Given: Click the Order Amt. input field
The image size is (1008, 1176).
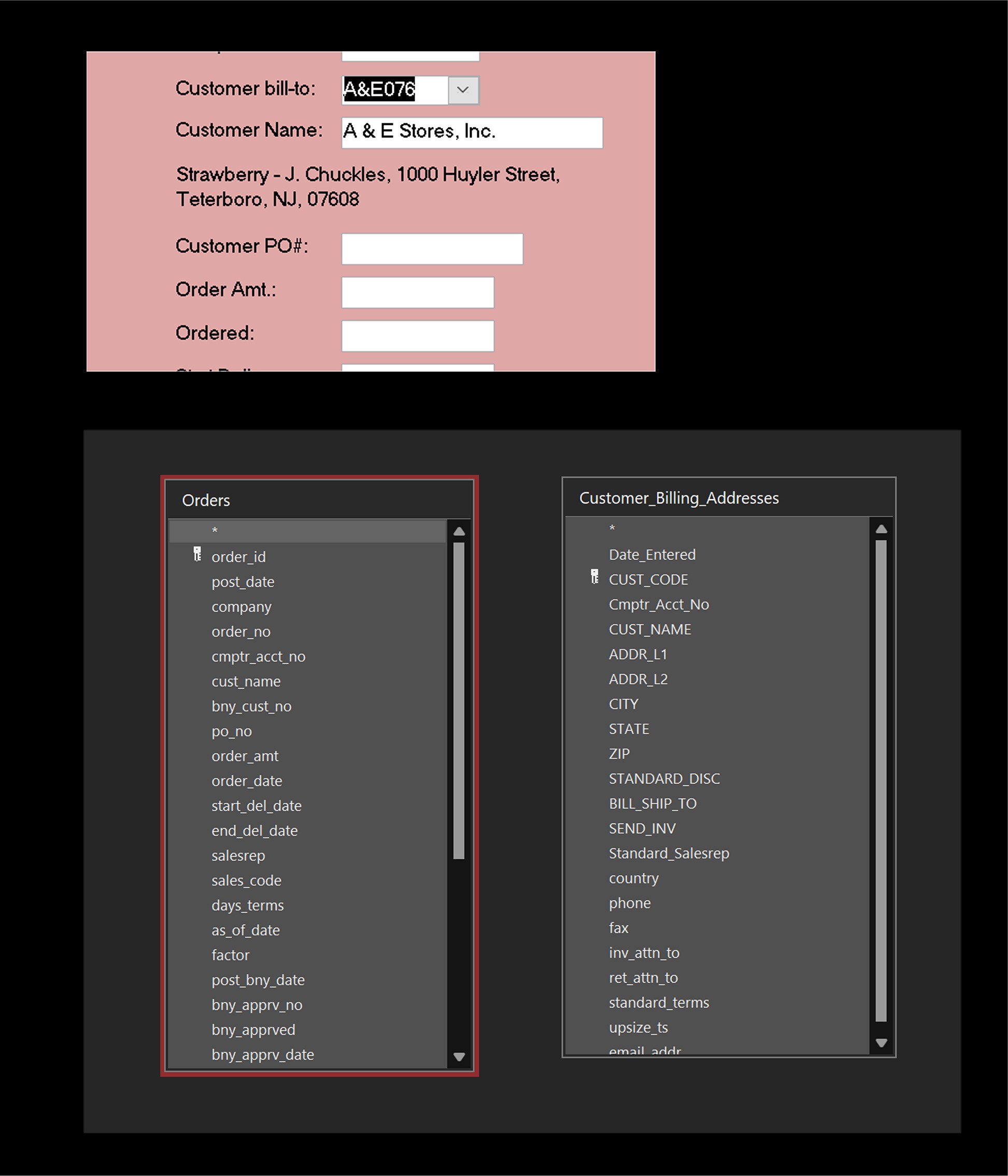Looking at the screenshot, I should pos(418,292).
